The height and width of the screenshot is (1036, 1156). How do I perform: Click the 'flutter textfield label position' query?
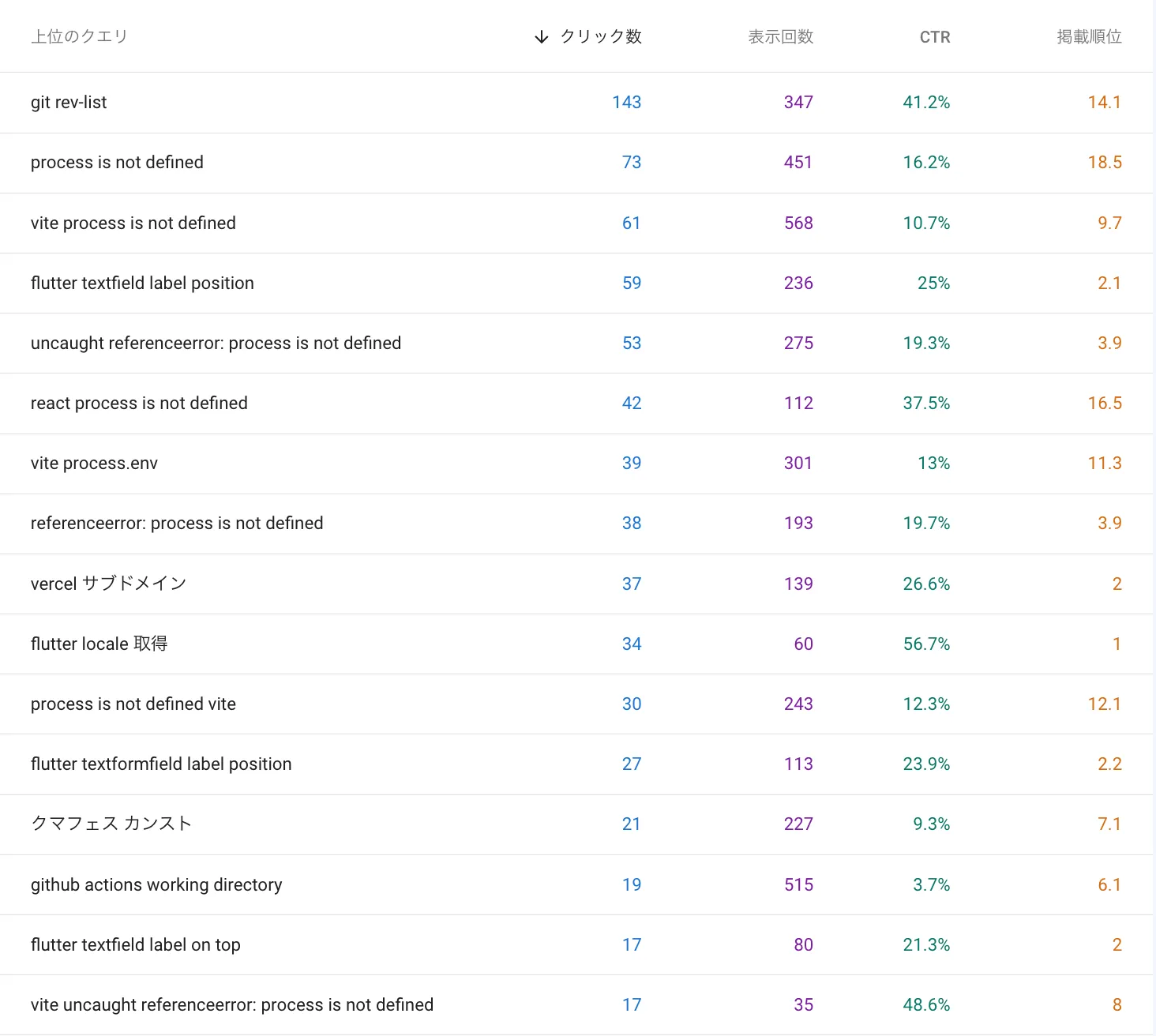coord(142,283)
